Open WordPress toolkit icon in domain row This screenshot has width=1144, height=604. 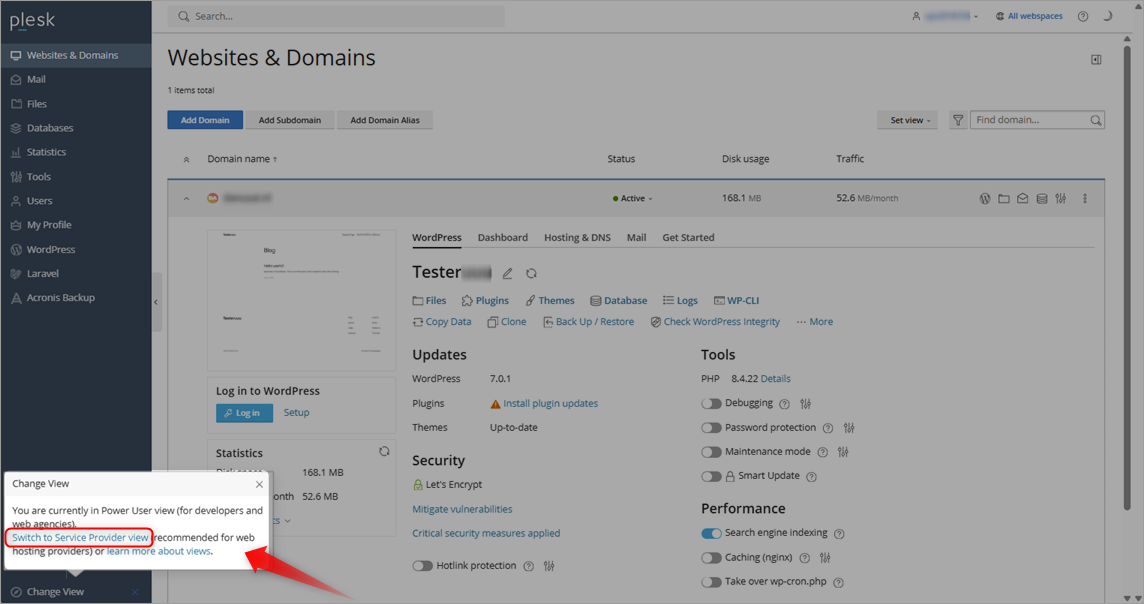coord(985,198)
